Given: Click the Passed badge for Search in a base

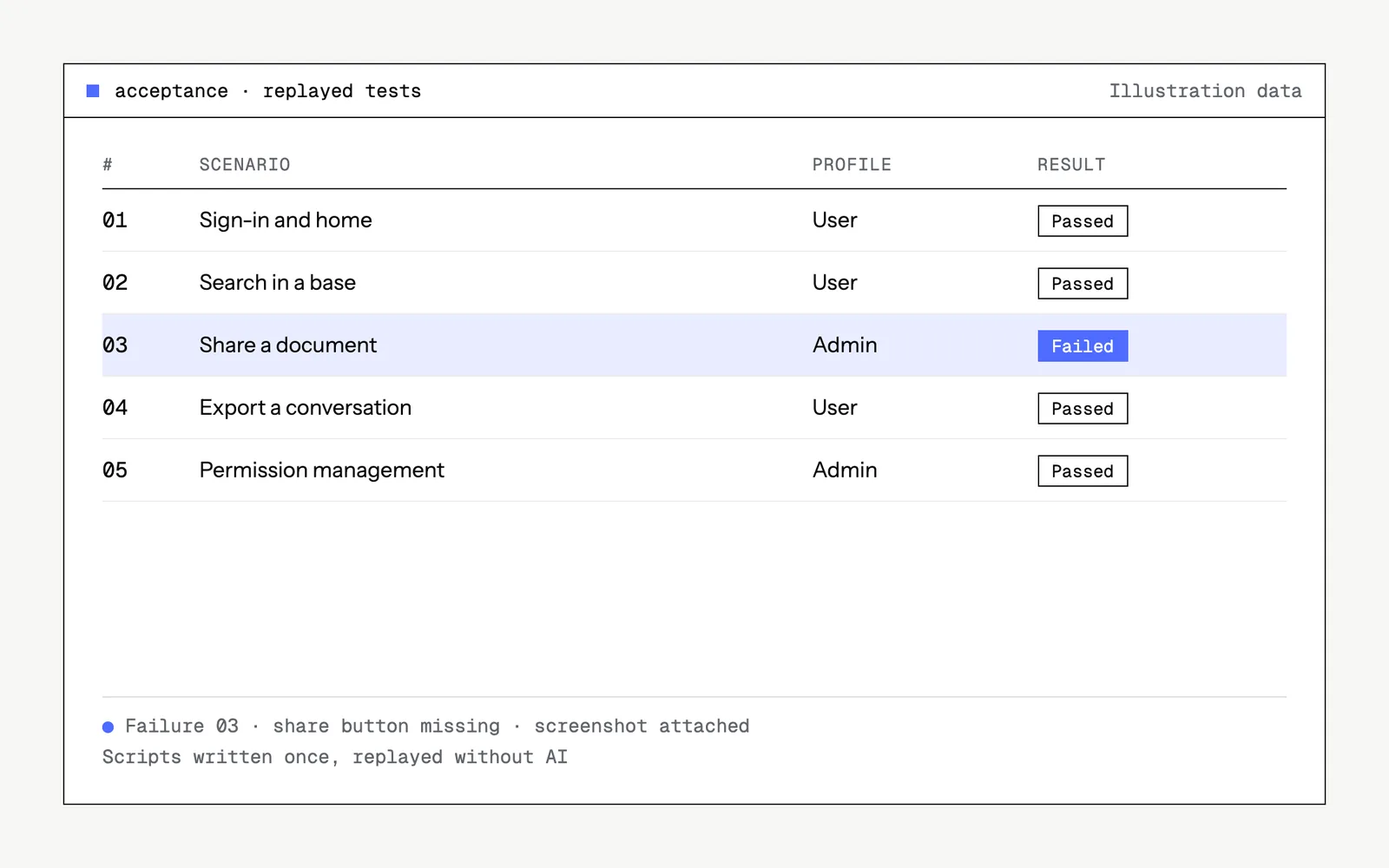Looking at the screenshot, I should click(x=1083, y=284).
